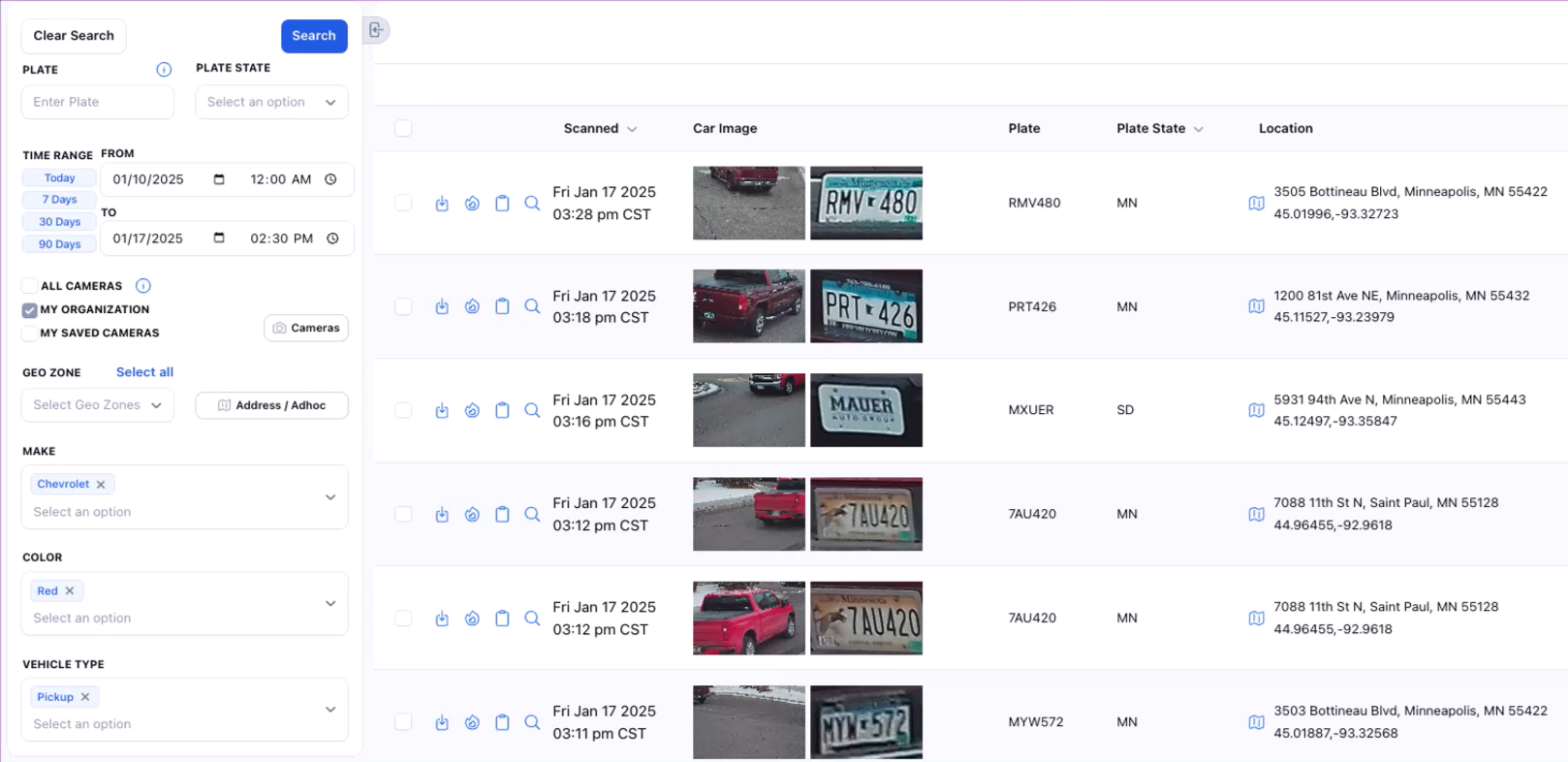This screenshot has height=762, width=1568.
Task: Open the map icon for 1200 81st Ave NE
Action: coord(1256,306)
